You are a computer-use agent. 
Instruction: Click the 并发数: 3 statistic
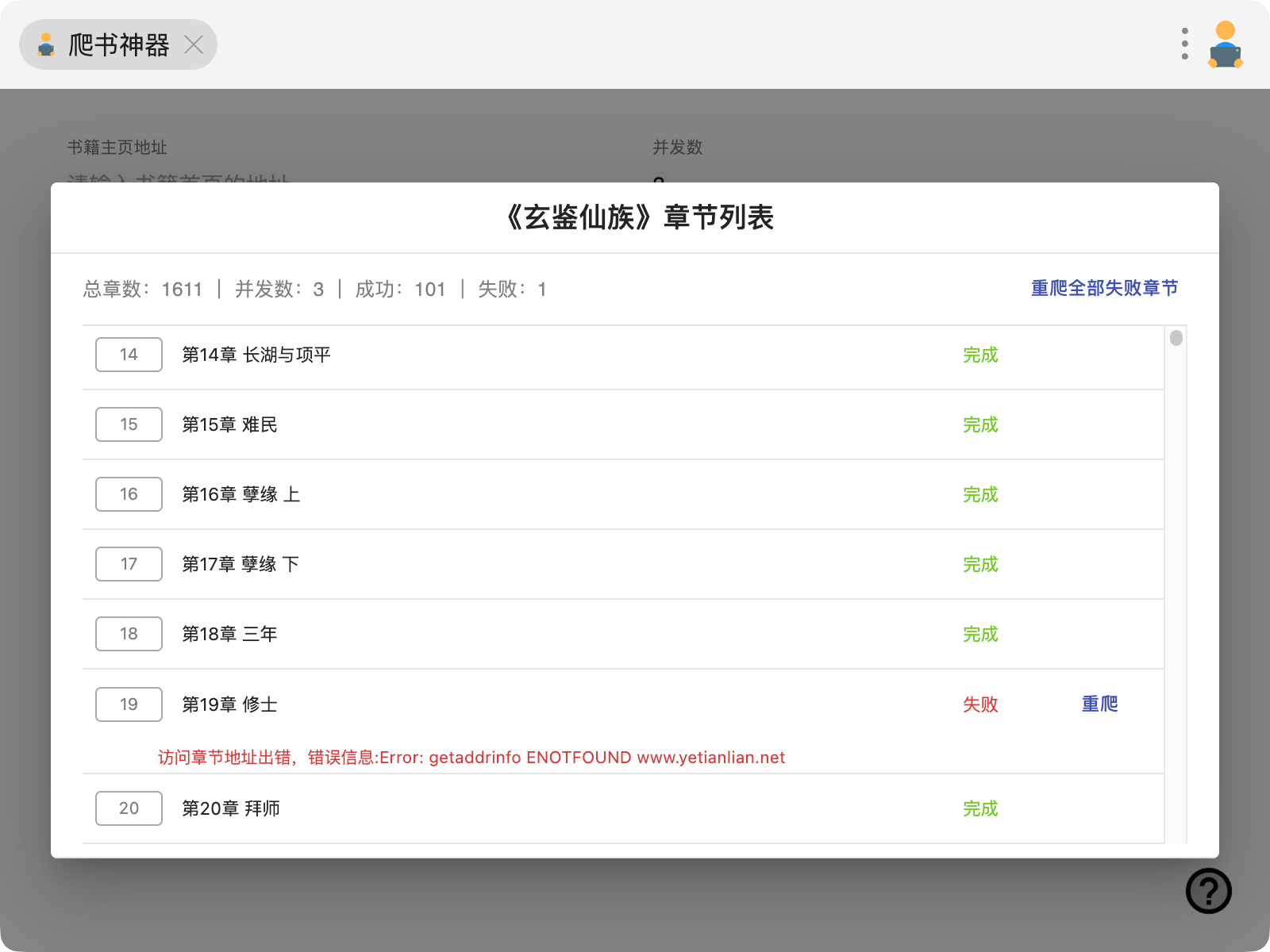[x=279, y=289]
